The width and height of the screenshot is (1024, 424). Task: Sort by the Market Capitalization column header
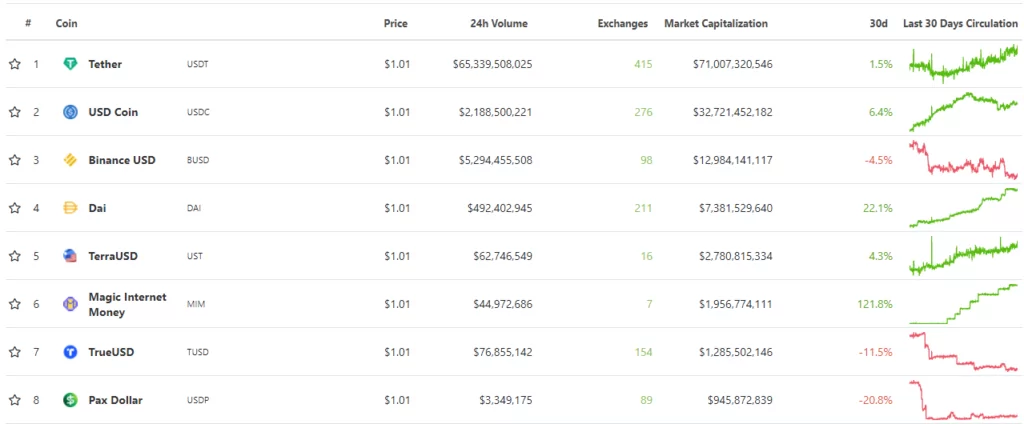click(x=716, y=23)
